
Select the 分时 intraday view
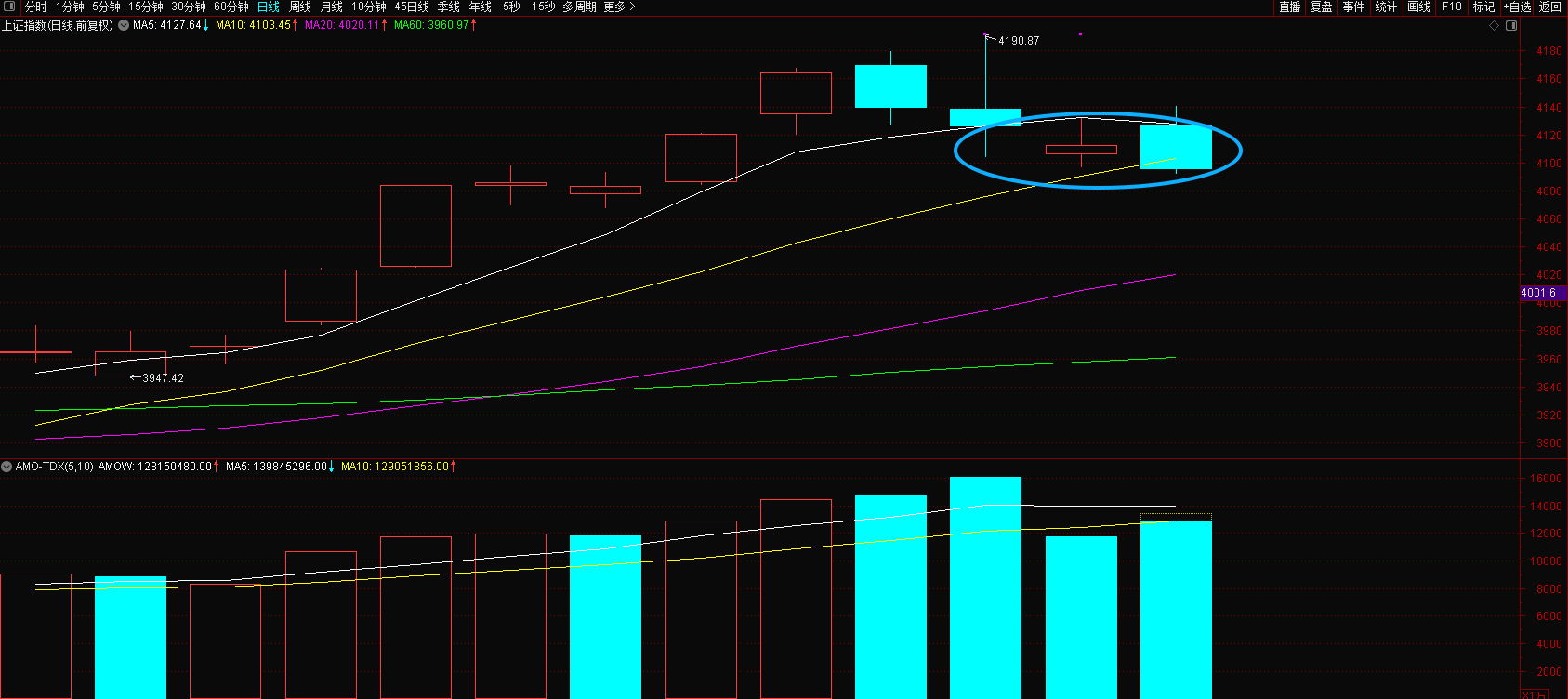point(35,7)
